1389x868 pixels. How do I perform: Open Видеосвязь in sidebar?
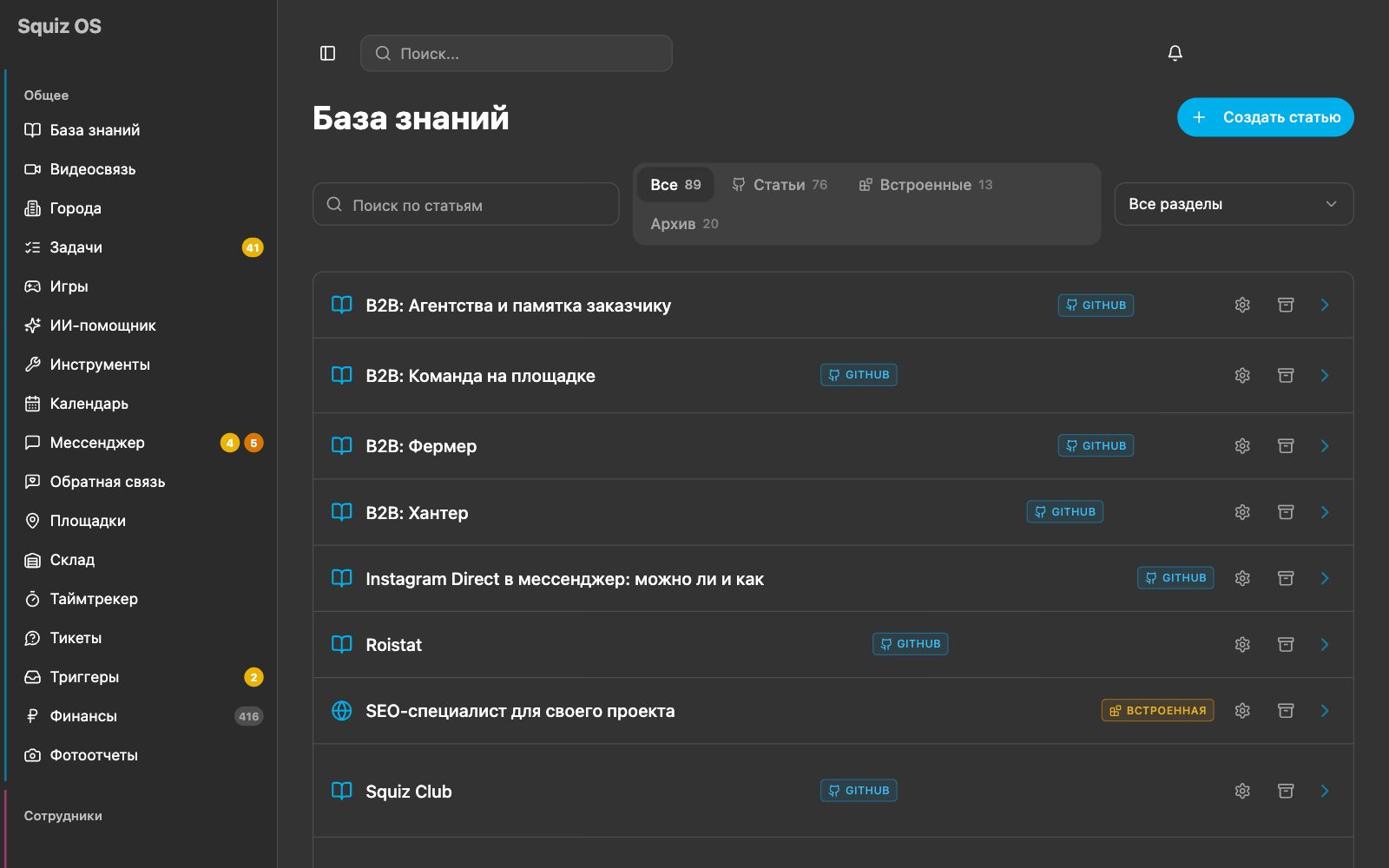[139, 169]
